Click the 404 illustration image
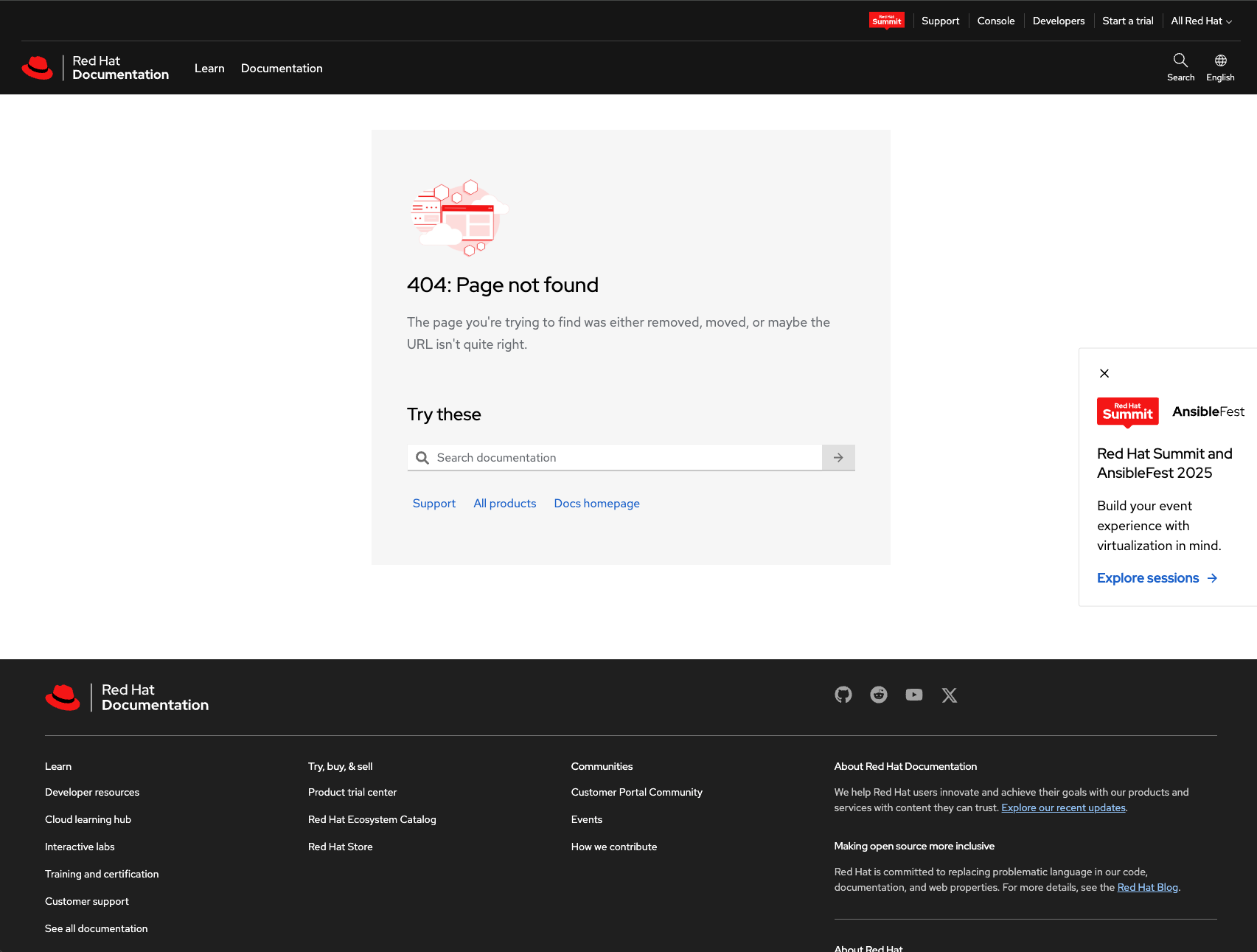The height and width of the screenshot is (952, 1257). point(459,218)
